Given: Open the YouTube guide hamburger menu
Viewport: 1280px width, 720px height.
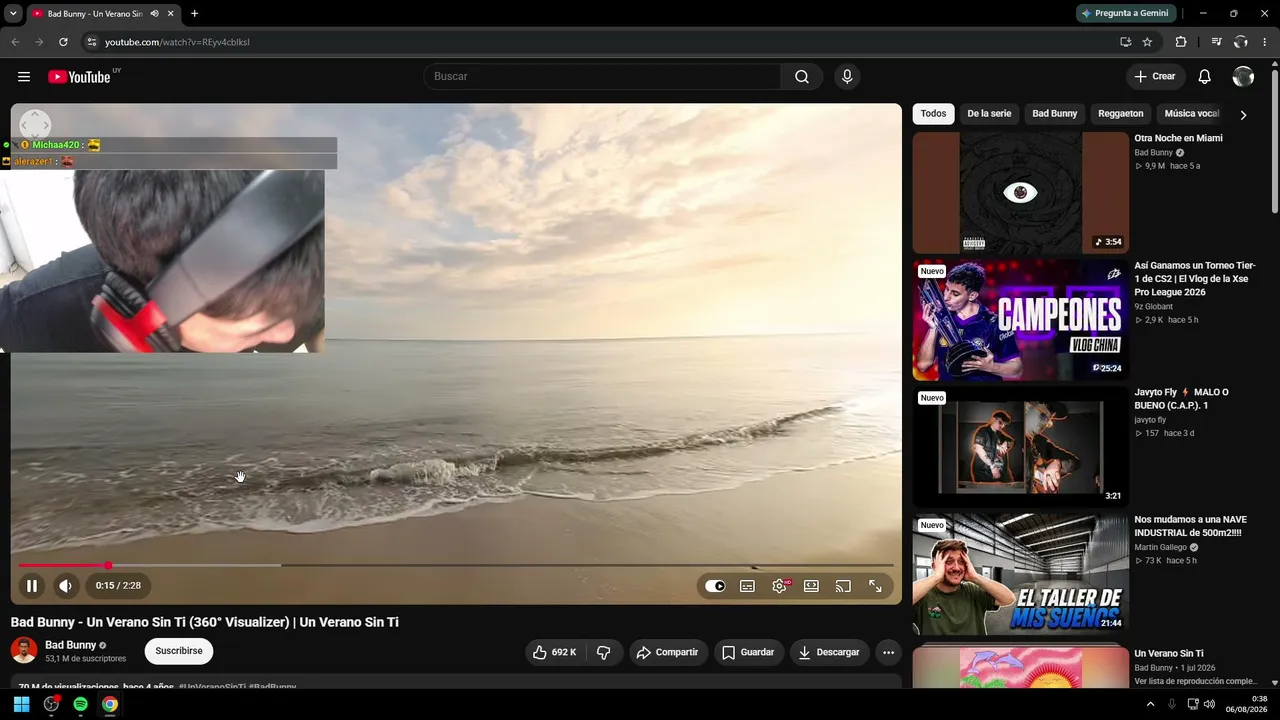Looking at the screenshot, I should (x=24, y=77).
